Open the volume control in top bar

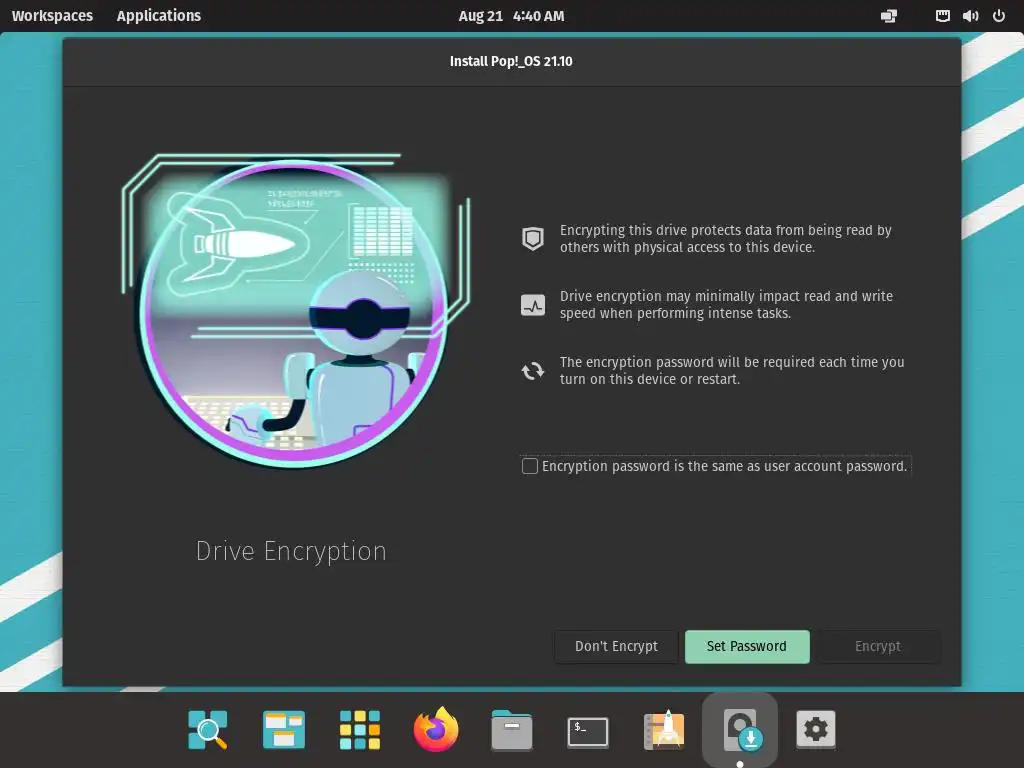[970, 16]
